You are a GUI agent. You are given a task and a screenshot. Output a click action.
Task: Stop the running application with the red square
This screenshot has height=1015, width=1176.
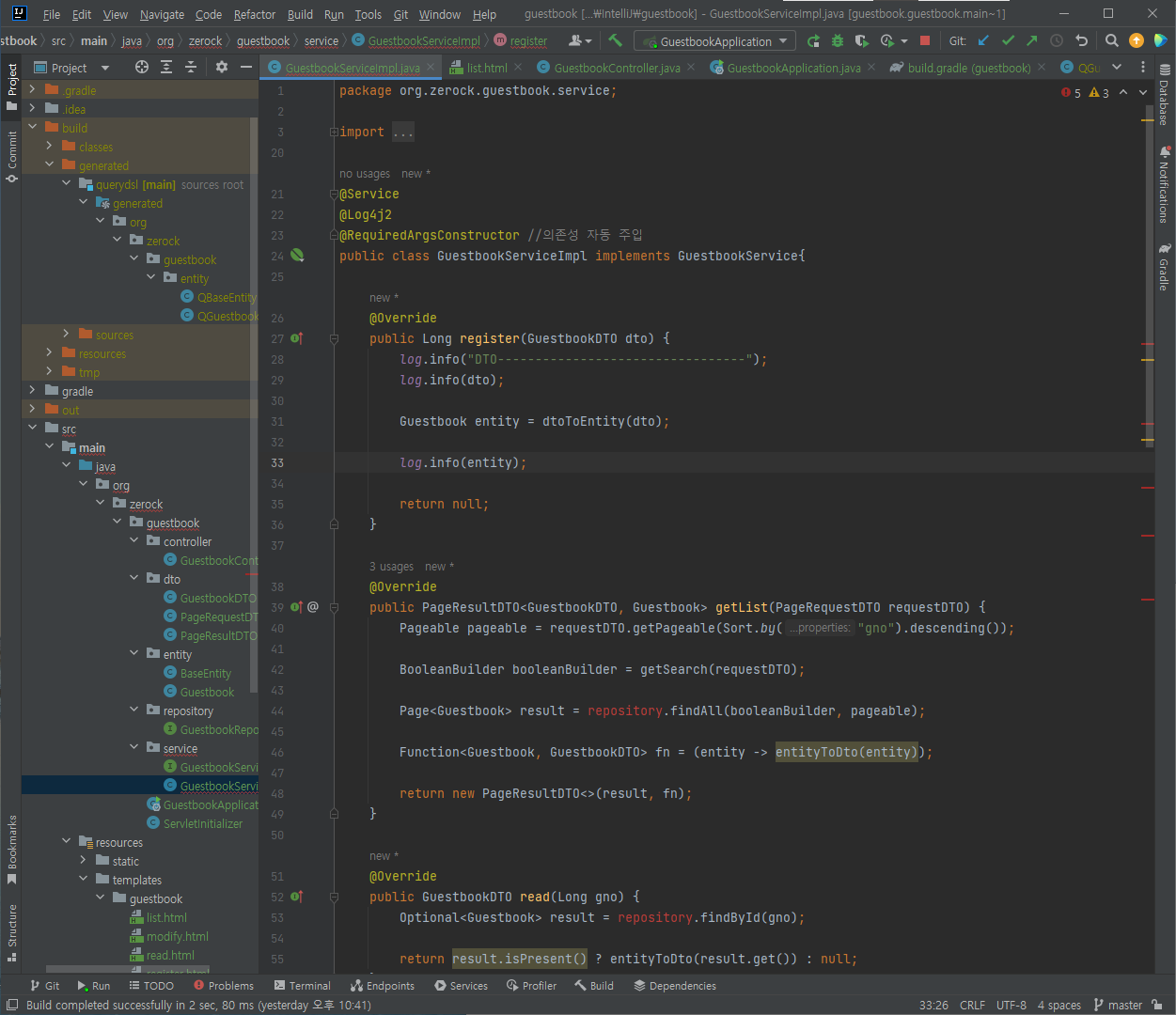925,40
